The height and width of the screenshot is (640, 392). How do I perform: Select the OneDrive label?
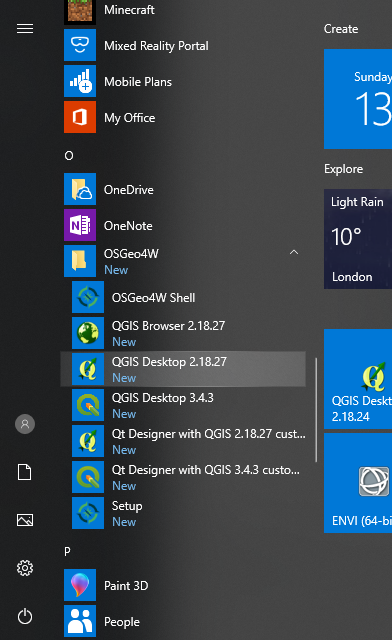pos(129,190)
